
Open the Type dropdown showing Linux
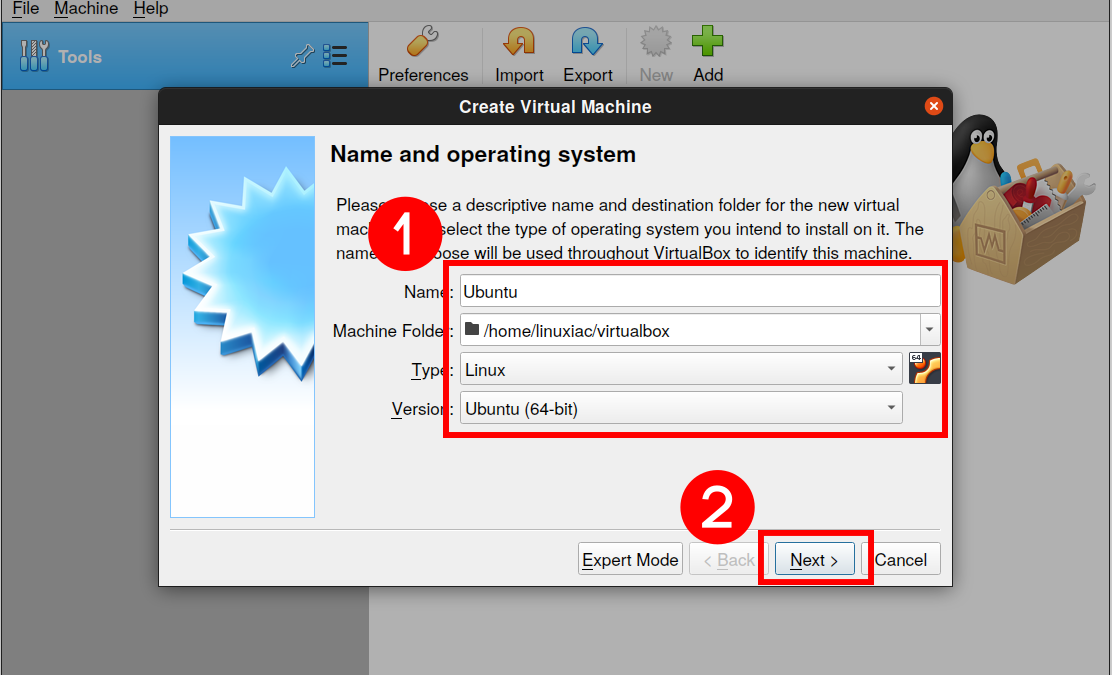pos(682,370)
